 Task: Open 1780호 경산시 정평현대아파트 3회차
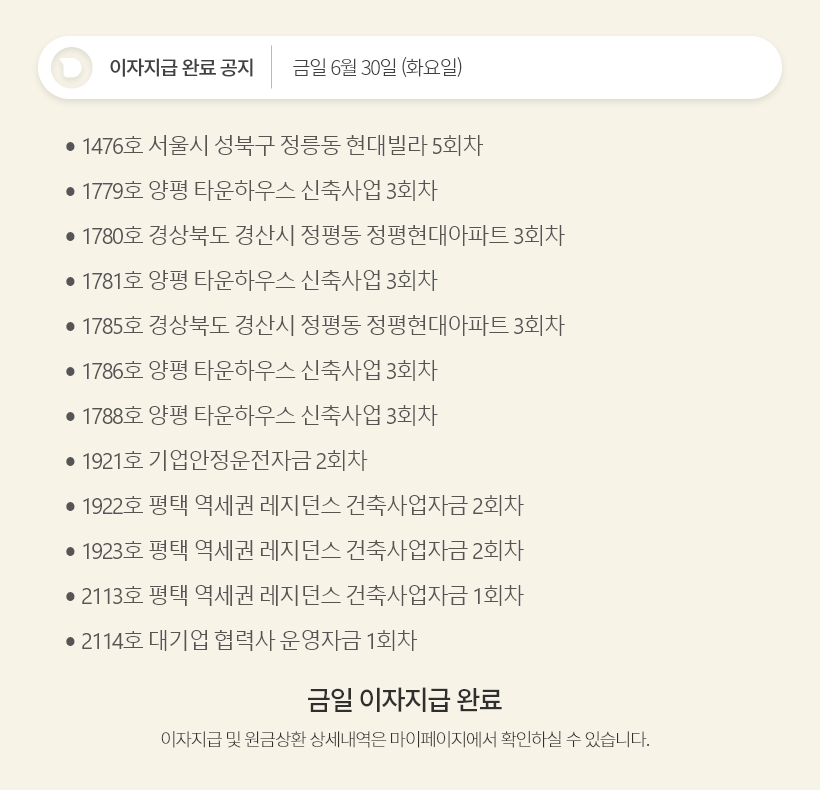pos(323,236)
